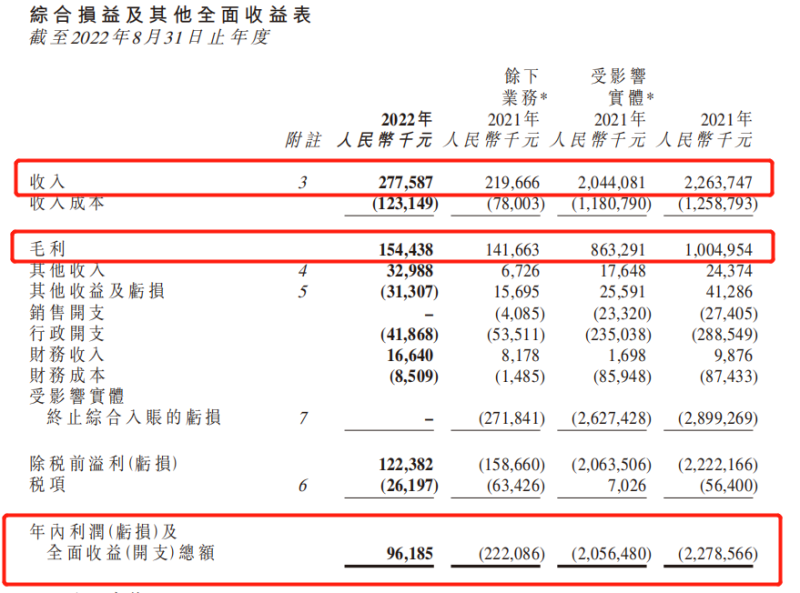Select the 2022 annual profit 96,185
Viewport: 800px width, 593px height.
(x=412, y=553)
